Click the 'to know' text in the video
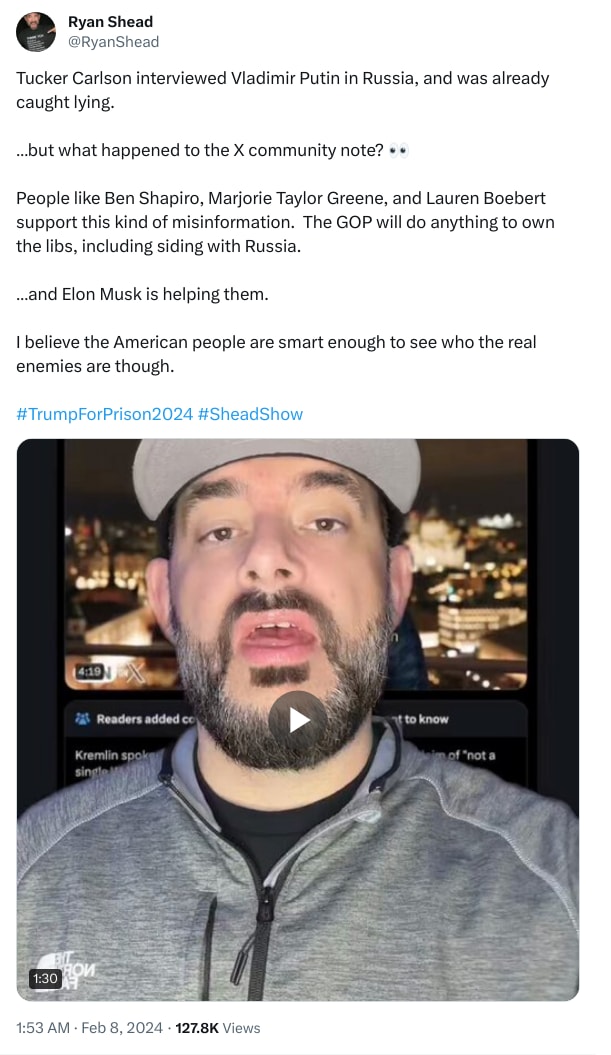 (x=425, y=719)
